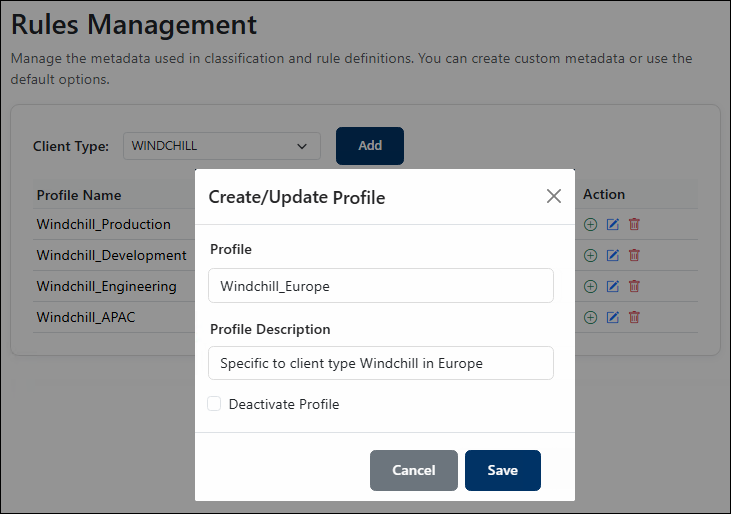This screenshot has width=731, height=514.
Task: Focus the Profile name input field
Action: (x=381, y=286)
